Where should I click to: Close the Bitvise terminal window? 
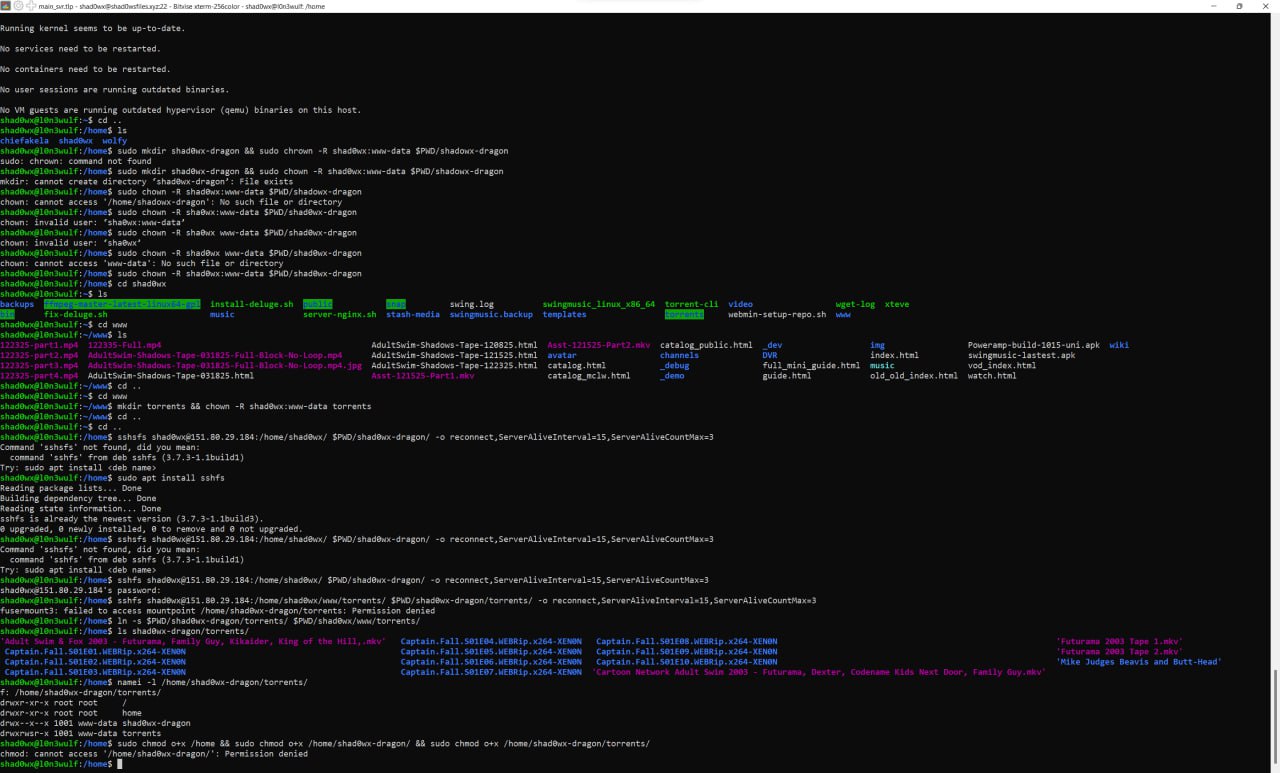pyautogui.click(x=1266, y=6)
